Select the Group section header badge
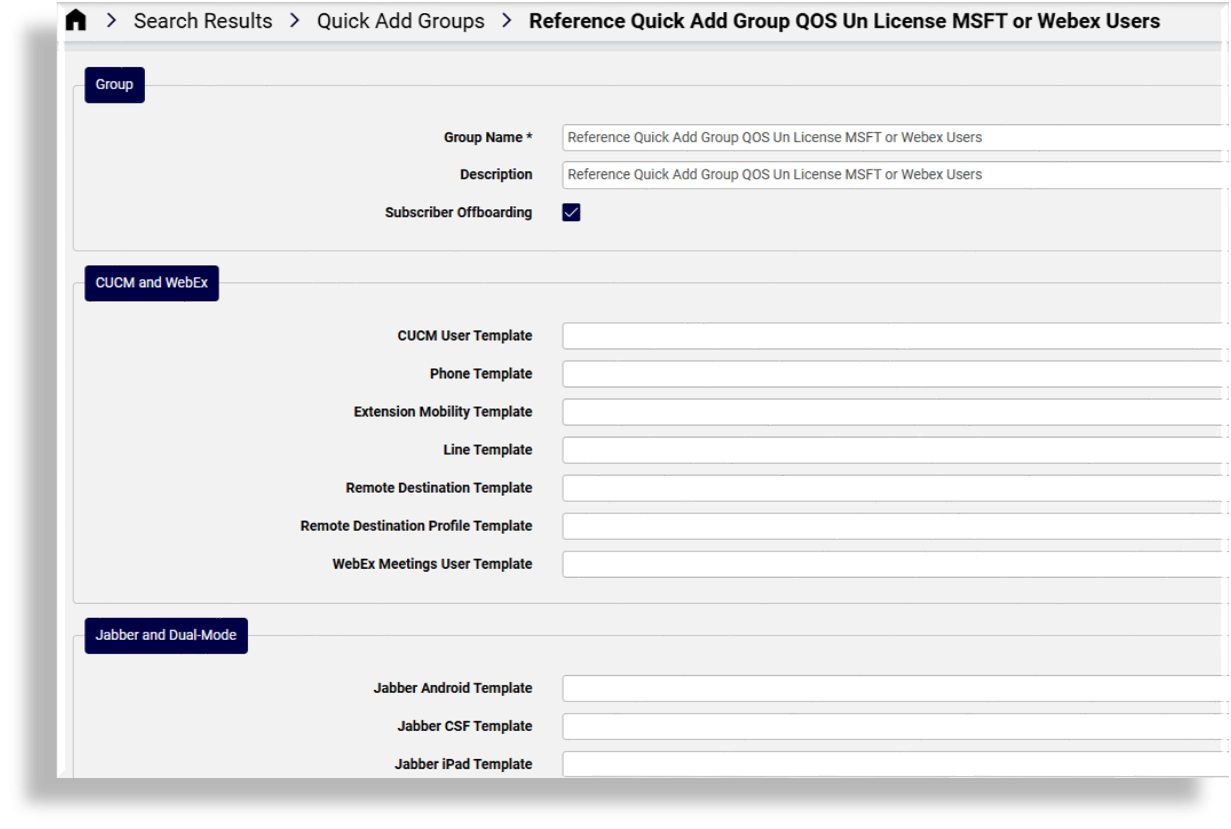Screen dimensions: 1231x829 point(113,85)
